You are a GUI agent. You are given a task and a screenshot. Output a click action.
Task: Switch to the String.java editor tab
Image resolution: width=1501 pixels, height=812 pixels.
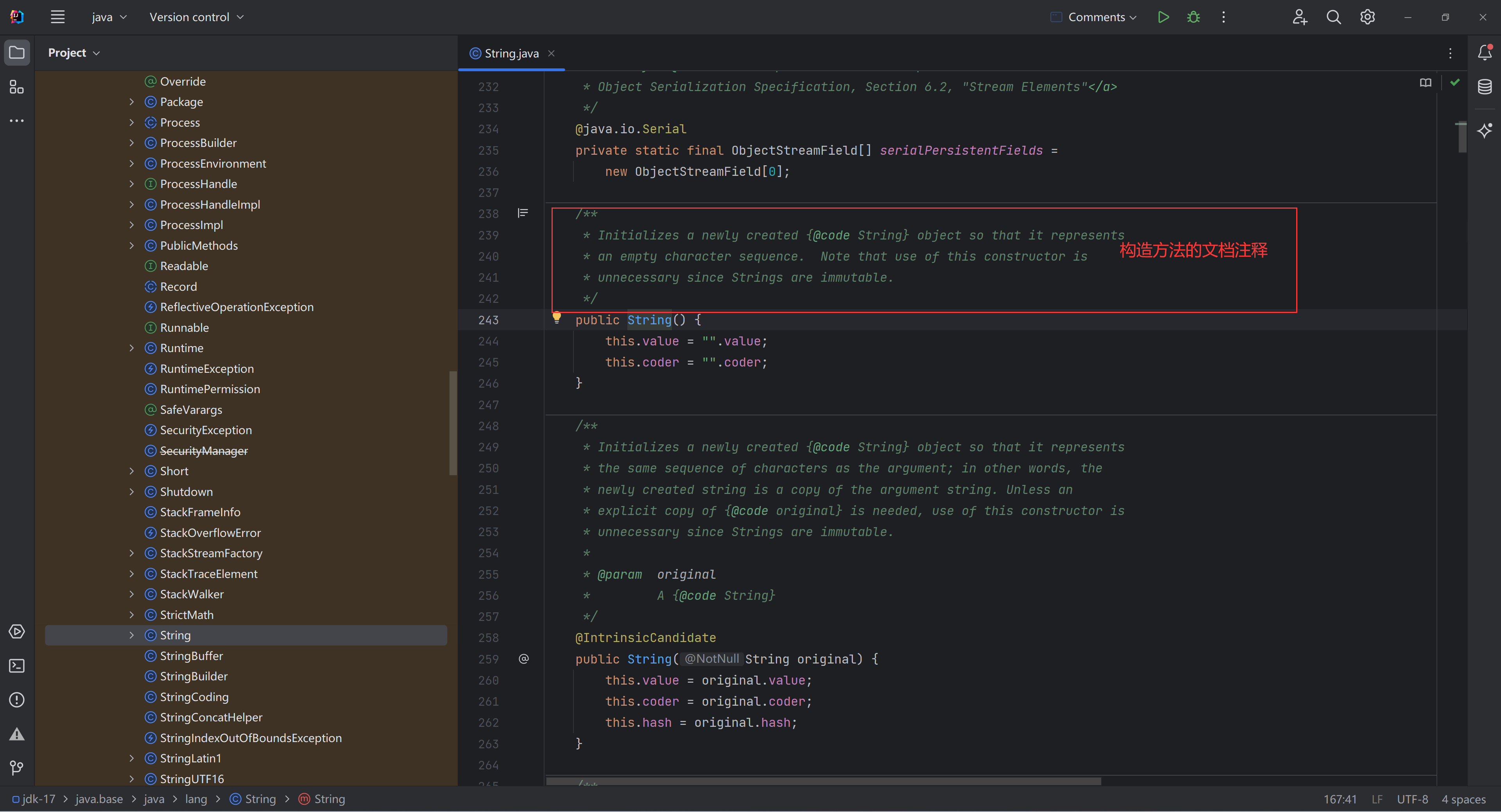[x=511, y=53]
